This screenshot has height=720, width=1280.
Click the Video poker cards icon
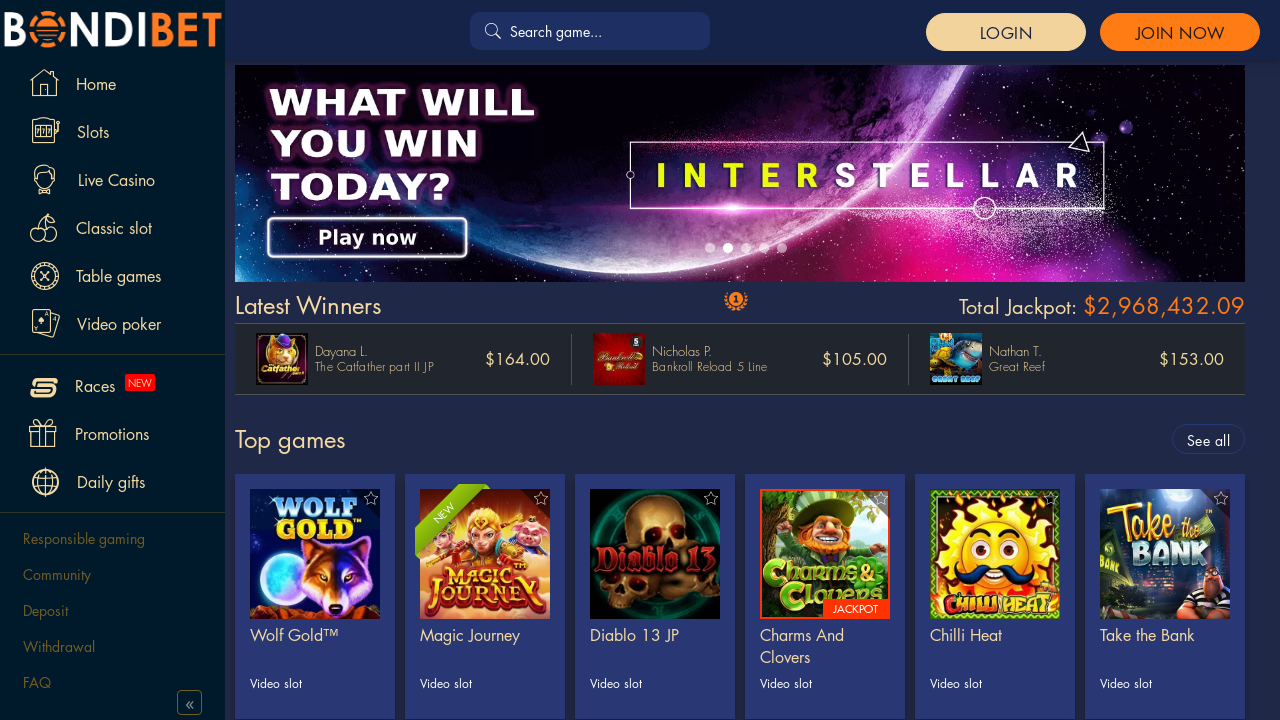(x=45, y=324)
